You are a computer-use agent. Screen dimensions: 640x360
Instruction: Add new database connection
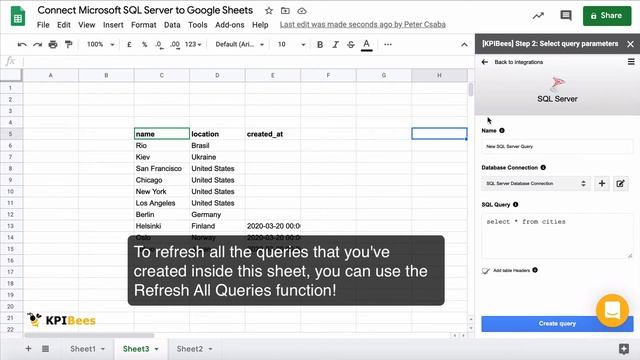coord(602,184)
